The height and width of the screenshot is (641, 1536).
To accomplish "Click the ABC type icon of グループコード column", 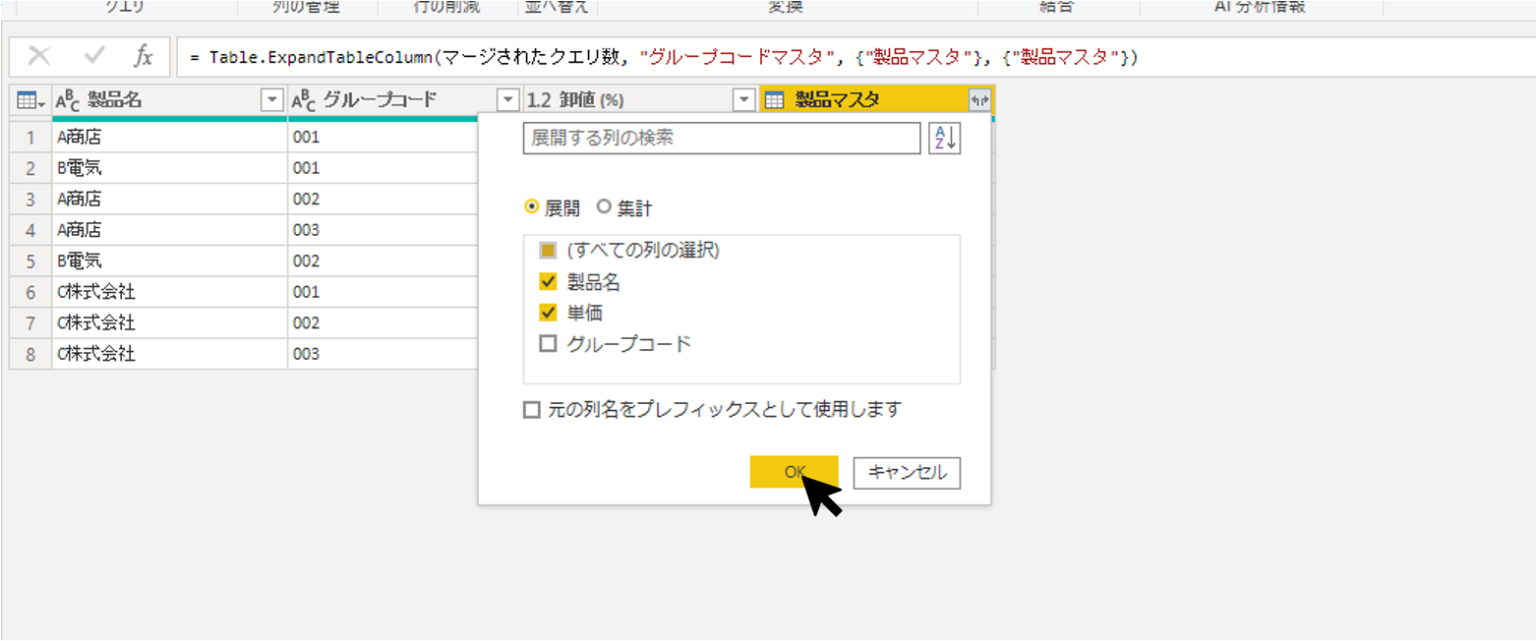I will [304, 100].
